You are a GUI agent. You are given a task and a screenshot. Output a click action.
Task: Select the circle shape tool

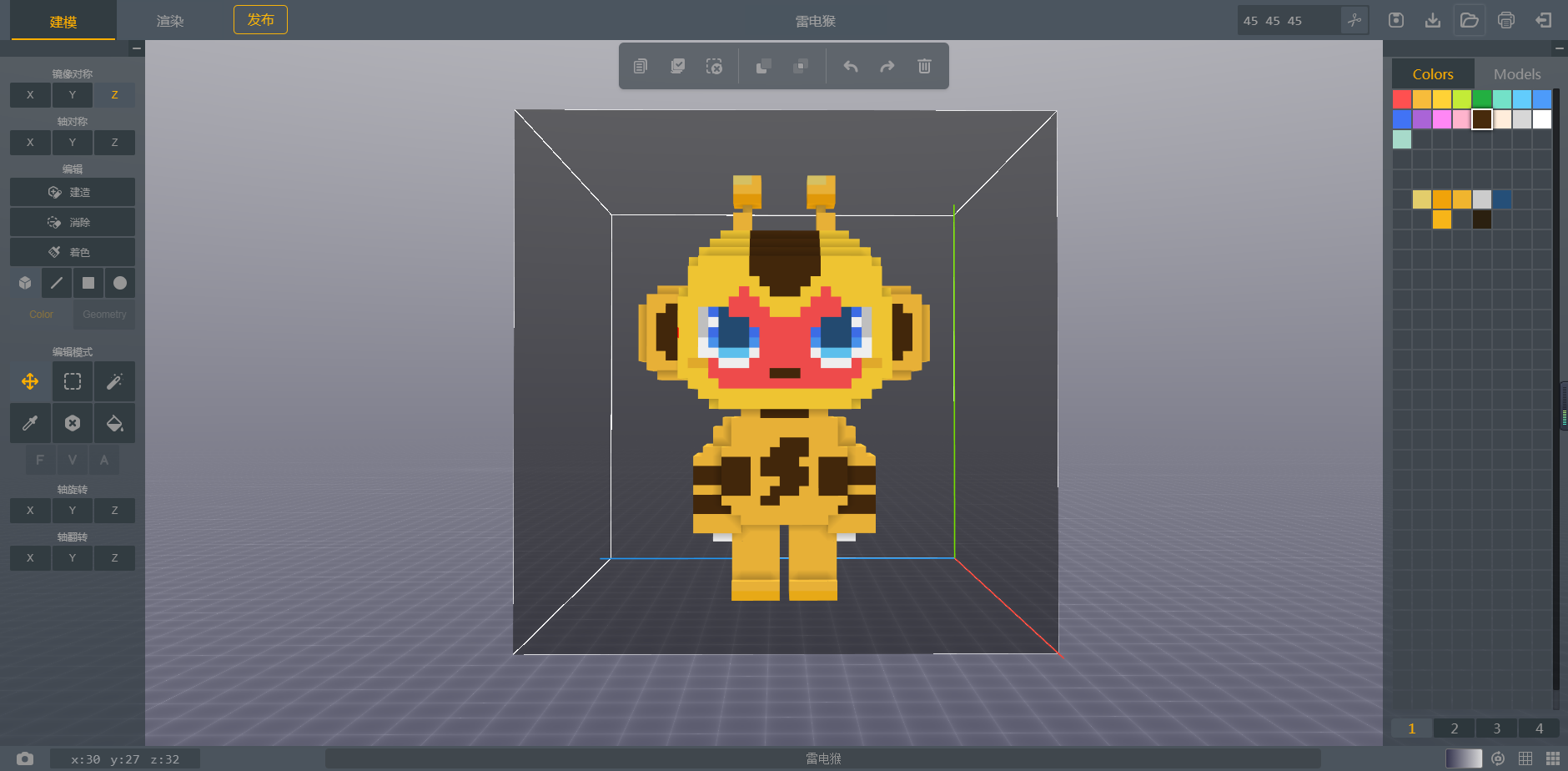click(120, 283)
